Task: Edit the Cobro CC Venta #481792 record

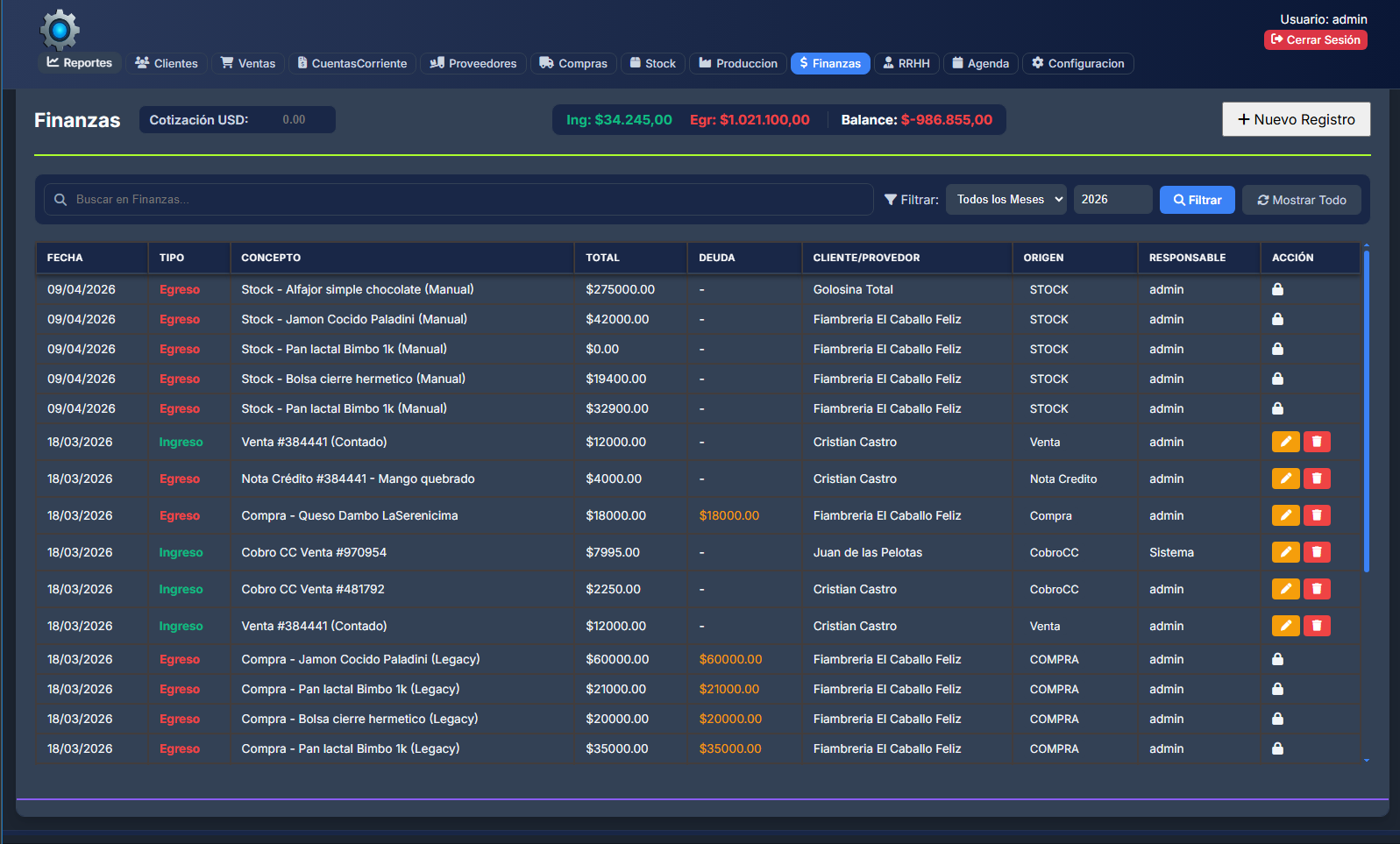Action: pyautogui.click(x=1285, y=589)
